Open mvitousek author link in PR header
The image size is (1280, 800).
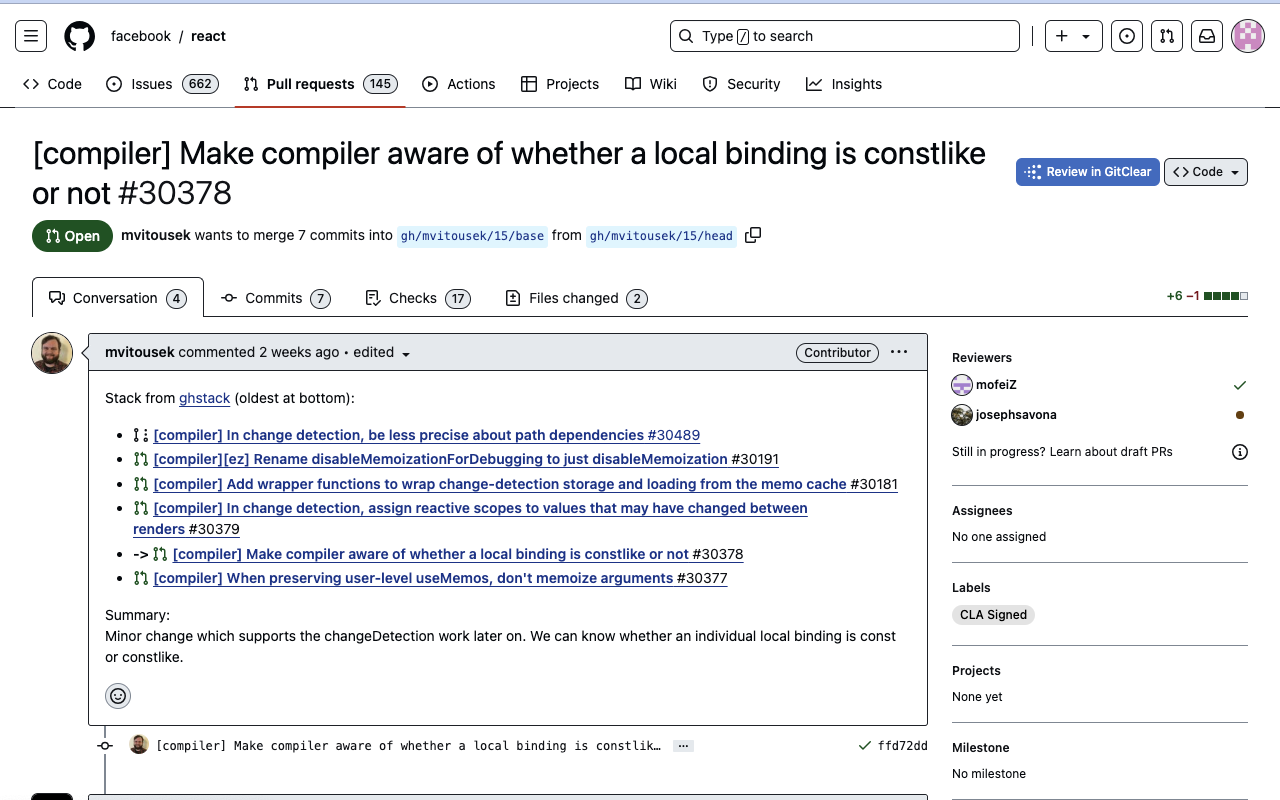(156, 236)
